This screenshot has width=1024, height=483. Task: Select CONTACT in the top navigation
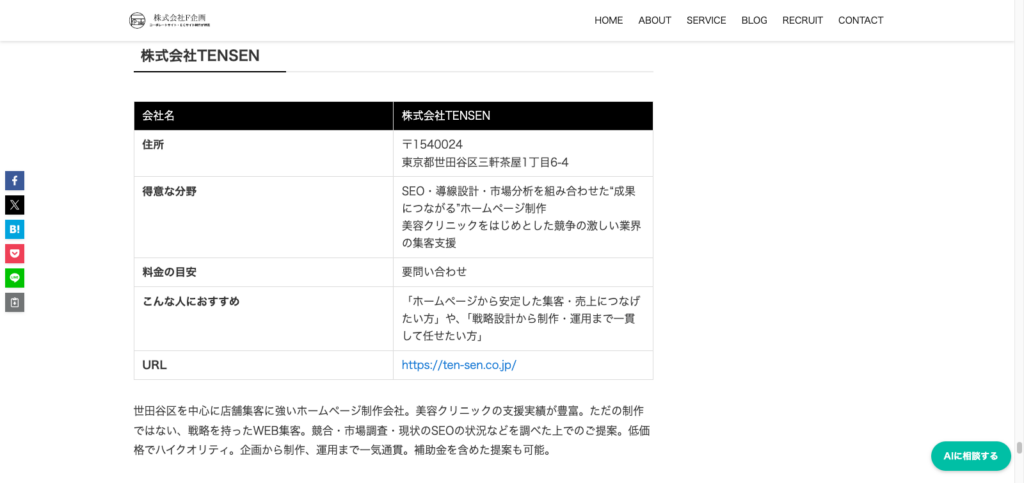tap(860, 20)
